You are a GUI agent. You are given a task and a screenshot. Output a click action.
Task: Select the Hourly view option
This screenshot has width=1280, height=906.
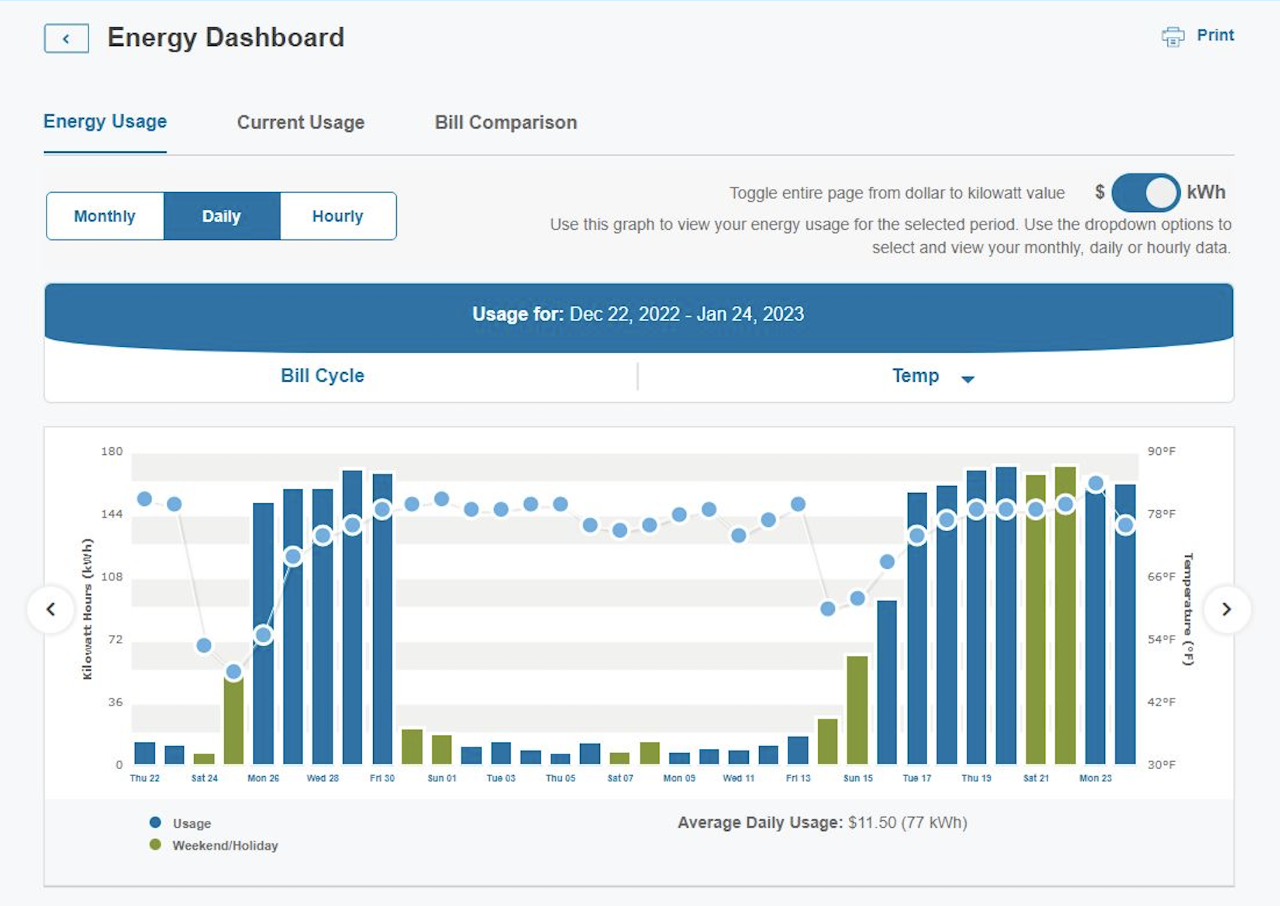click(337, 216)
